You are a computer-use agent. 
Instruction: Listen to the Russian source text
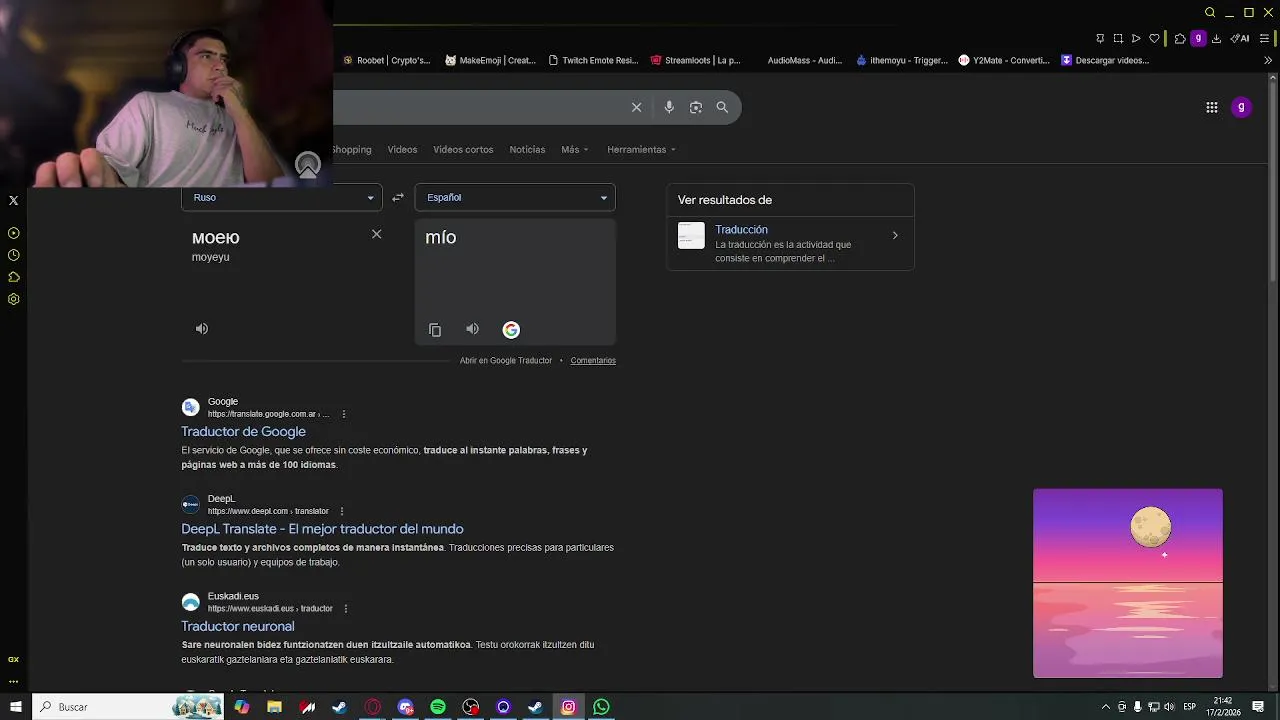tap(202, 328)
